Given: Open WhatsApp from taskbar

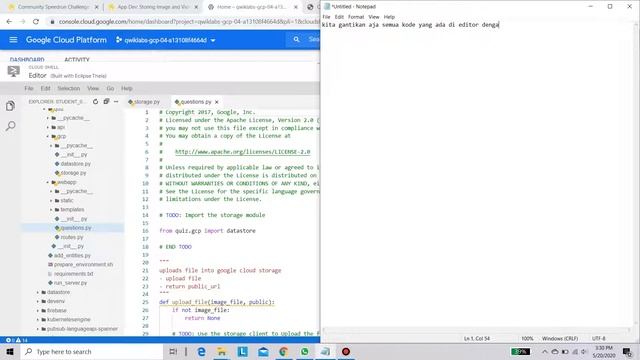Looking at the screenshot, I should click(304, 351).
